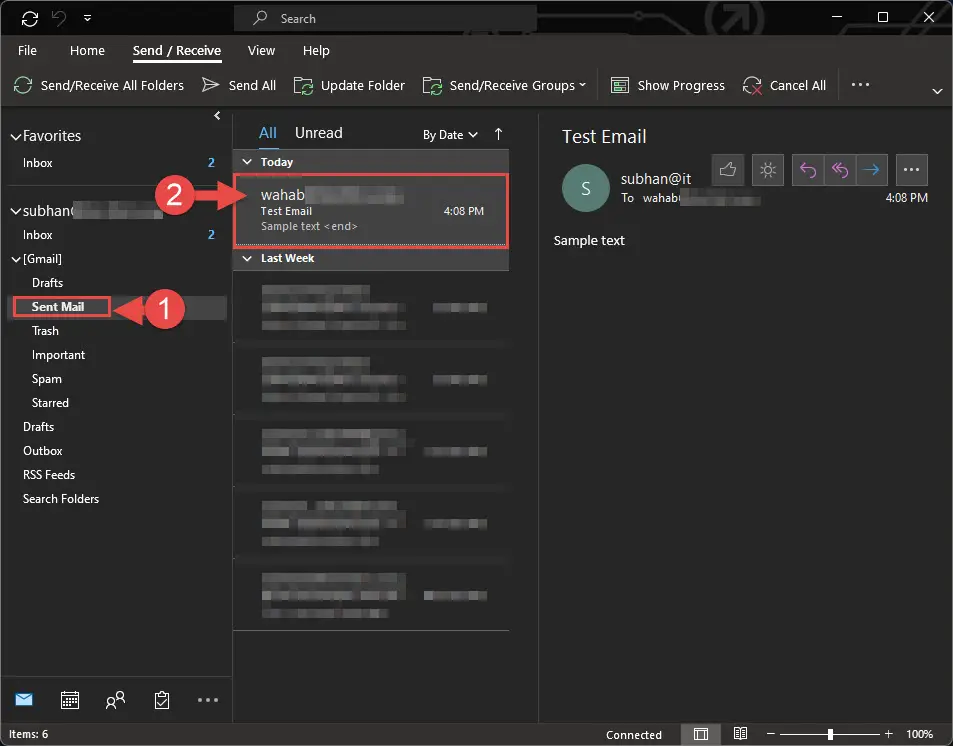The height and width of the screenshot is (746, 953).
Task: Open the RSS Feeds folder
Action: pos(49,475)
